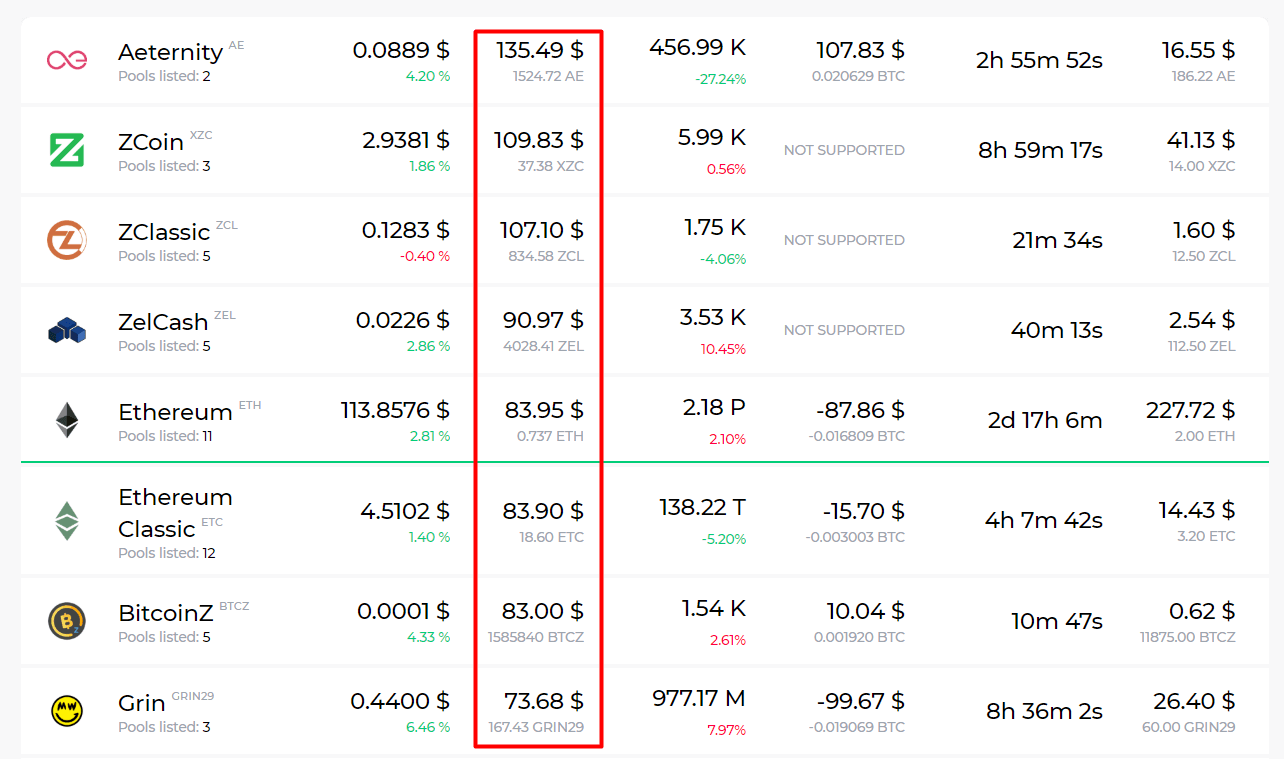Click the blue ZelCash cubes icon
The height and width of the screenshot is (759, 1284).
pyautogui.click(x=67, y=330)
